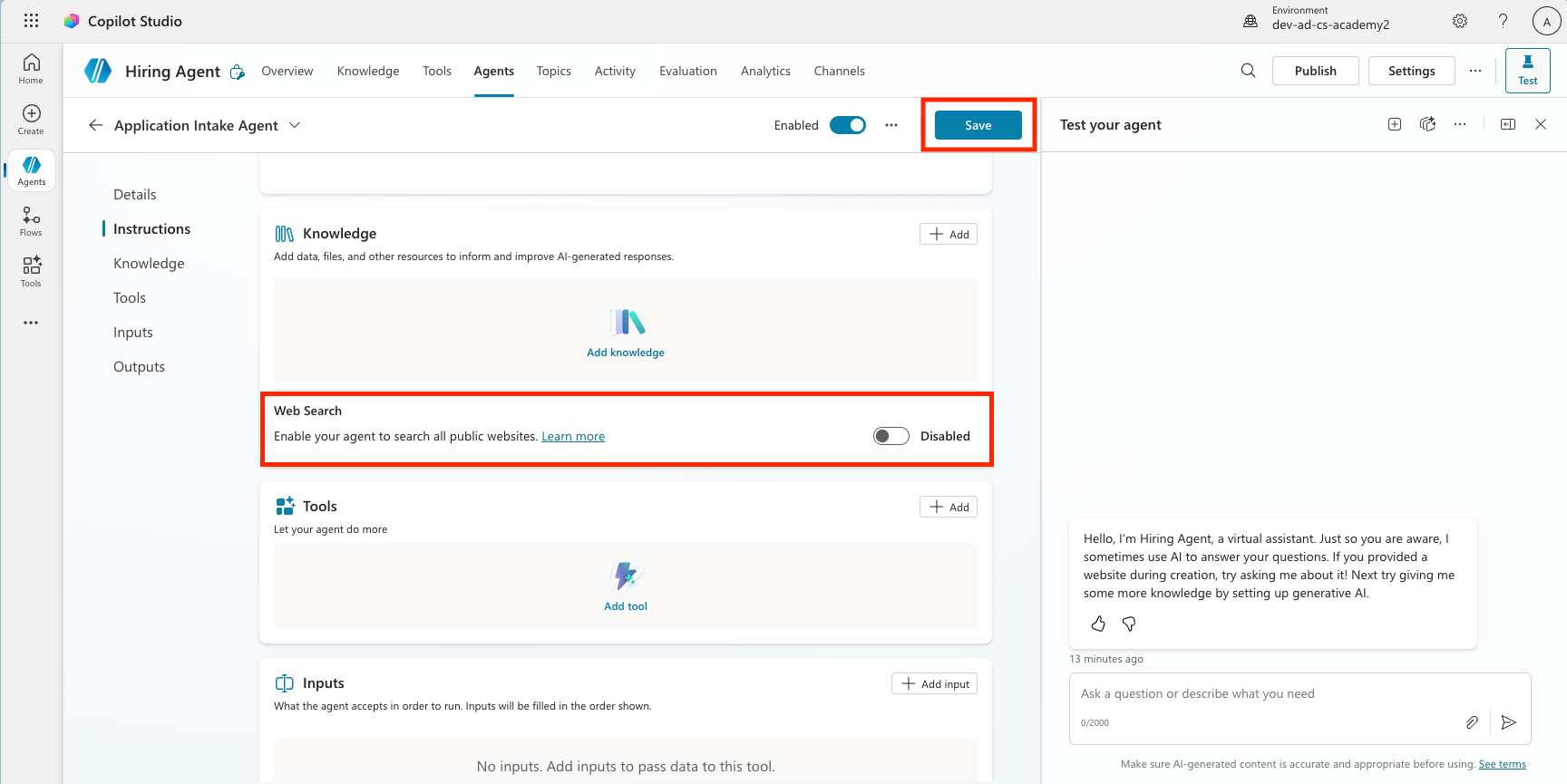Click the thumbs up feedback icon
1567x784 pixels.
tap(1098, 624)
